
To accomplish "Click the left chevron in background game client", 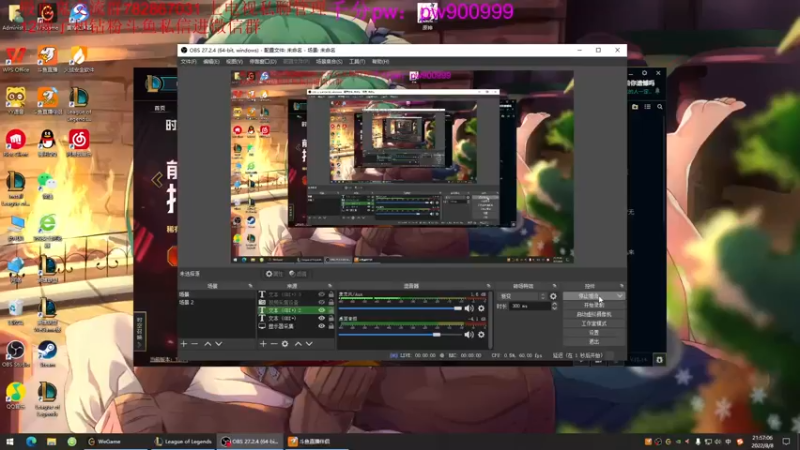I will 157,180.
